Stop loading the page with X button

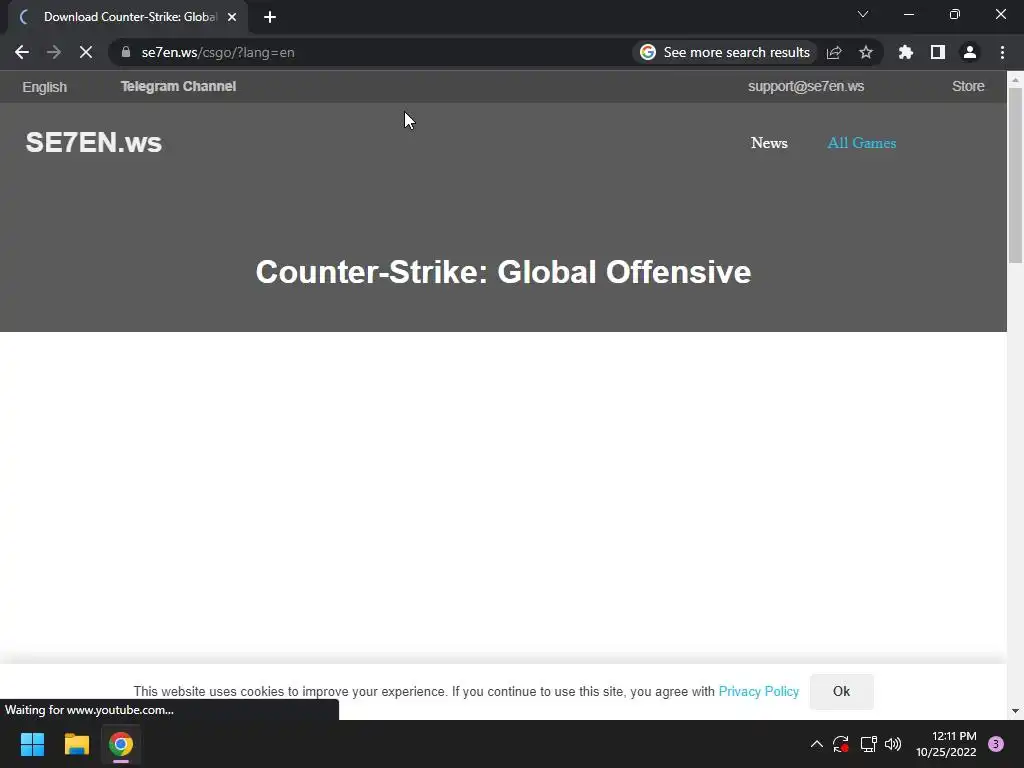point(86,52)
